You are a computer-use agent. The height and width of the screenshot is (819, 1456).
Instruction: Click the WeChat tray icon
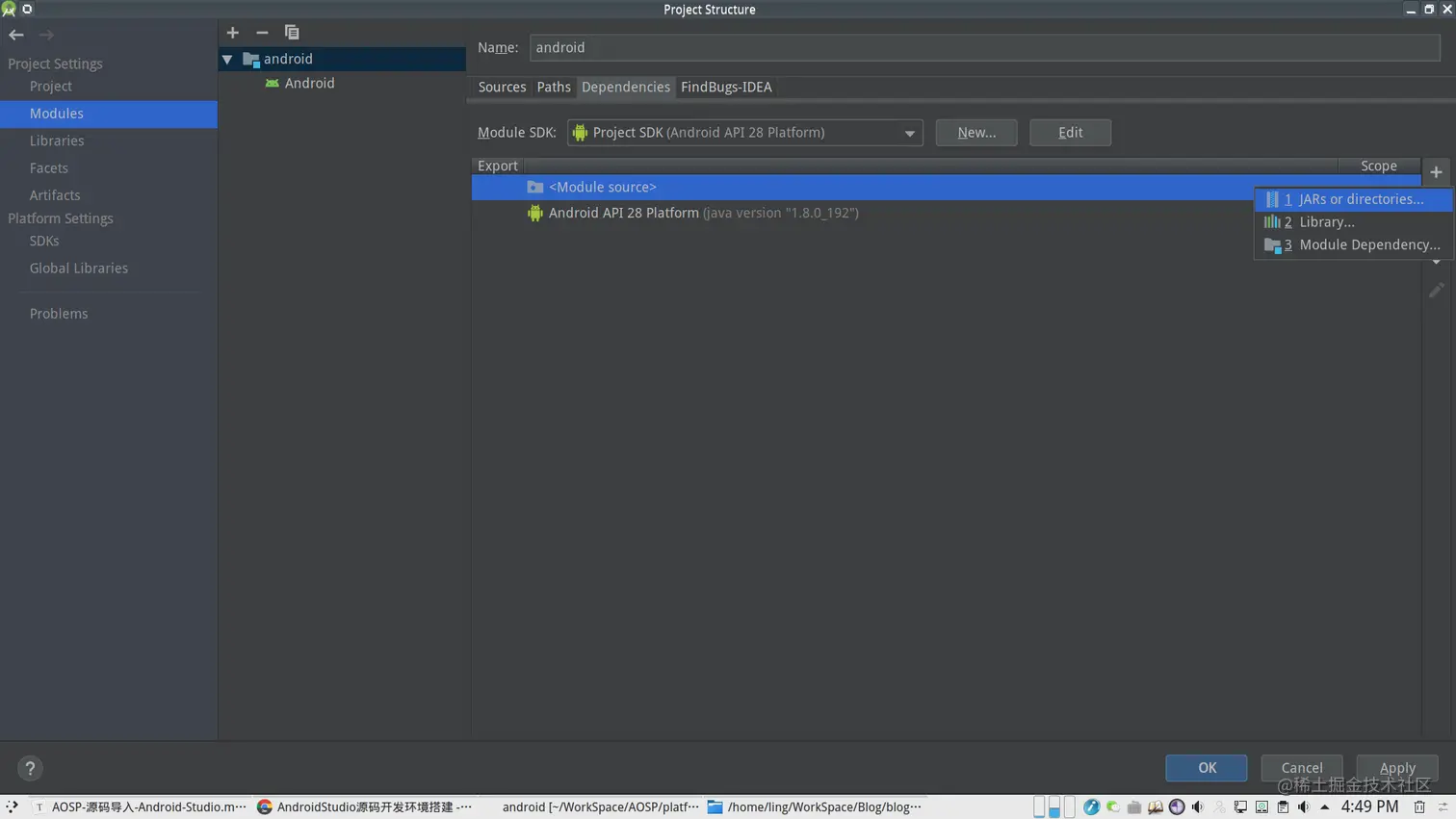click(x=1112, y=807)
